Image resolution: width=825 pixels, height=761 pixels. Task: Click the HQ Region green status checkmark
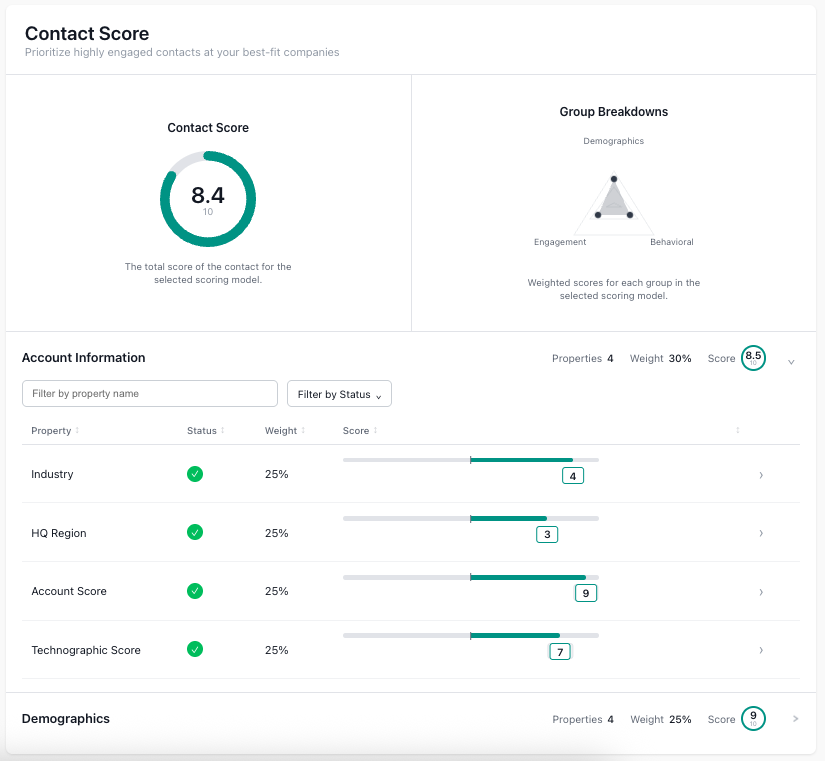point(195,533)
